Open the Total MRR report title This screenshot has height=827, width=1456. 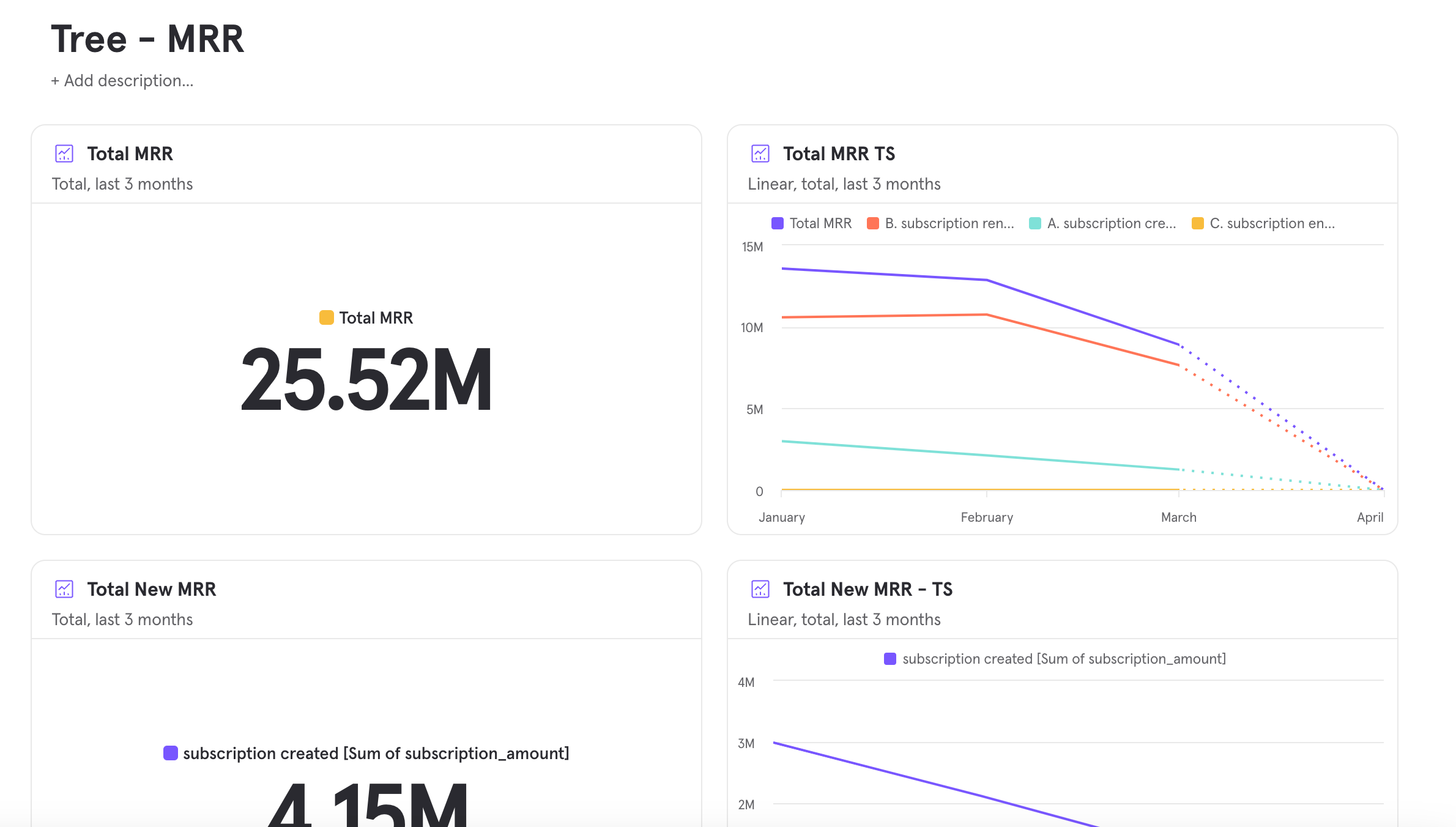coord(130,154)
